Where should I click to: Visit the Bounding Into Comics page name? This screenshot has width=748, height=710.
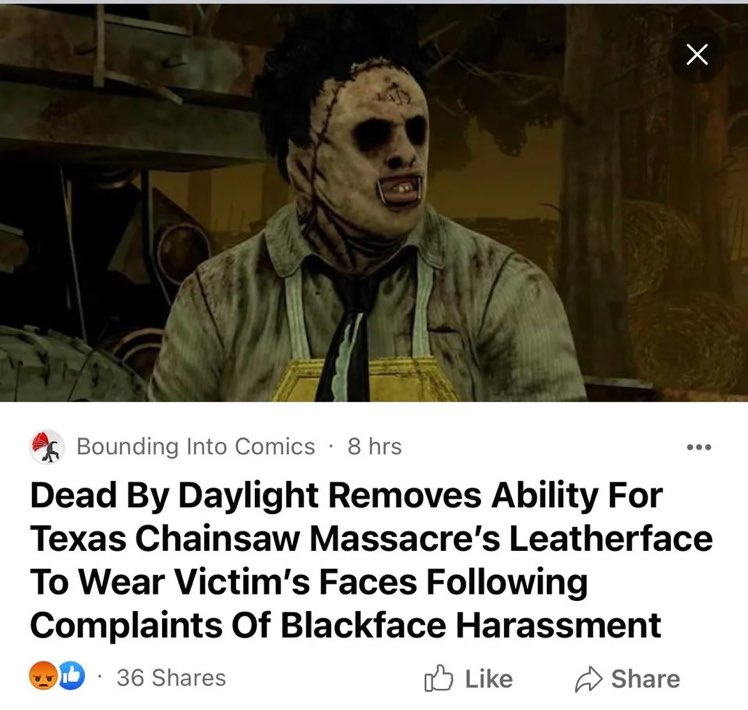[x=196, y=447]
